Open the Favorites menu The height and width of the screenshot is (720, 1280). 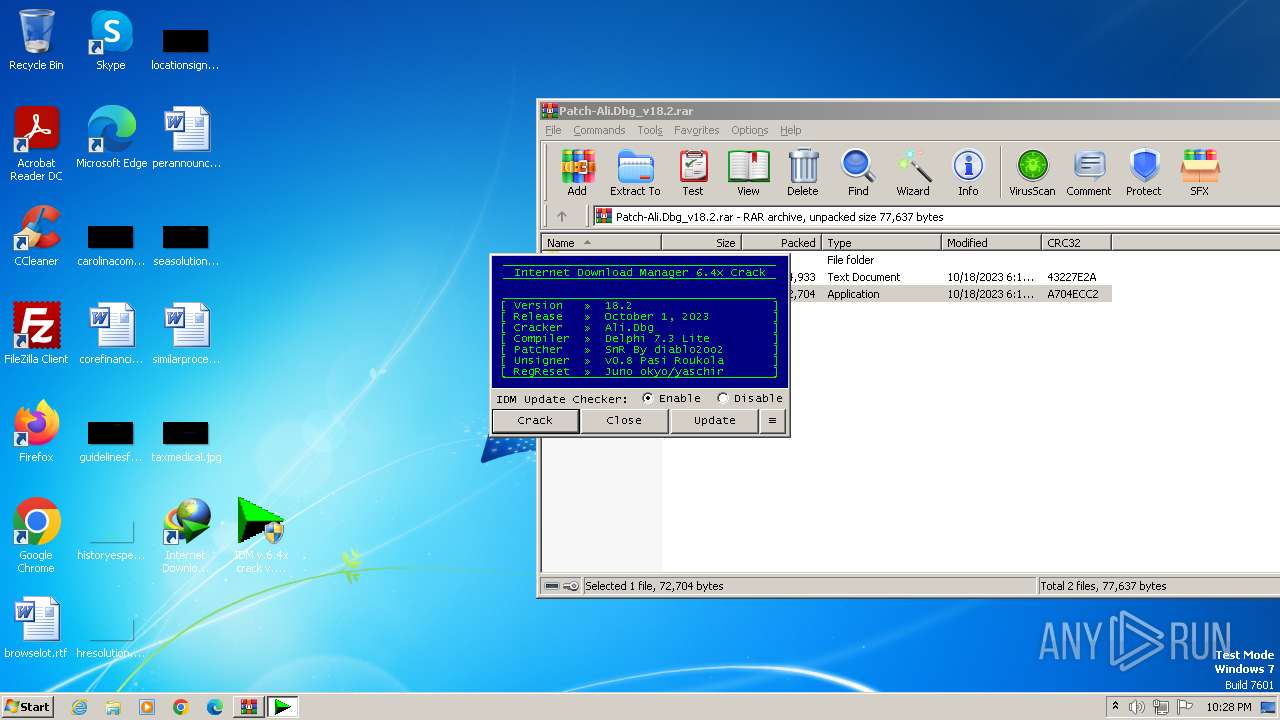(696, 130)
